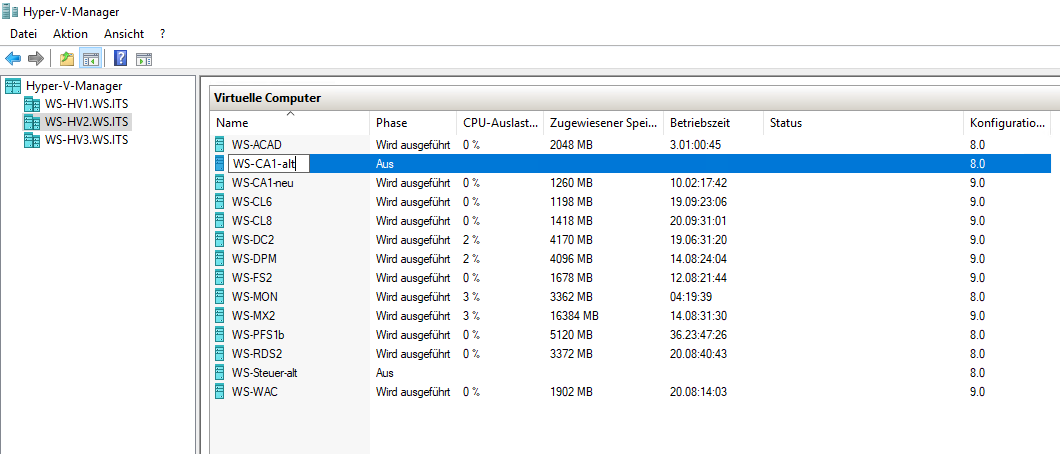Open the Datei menu
This screenshot has width=1060, height=454.
click(24, 34)
